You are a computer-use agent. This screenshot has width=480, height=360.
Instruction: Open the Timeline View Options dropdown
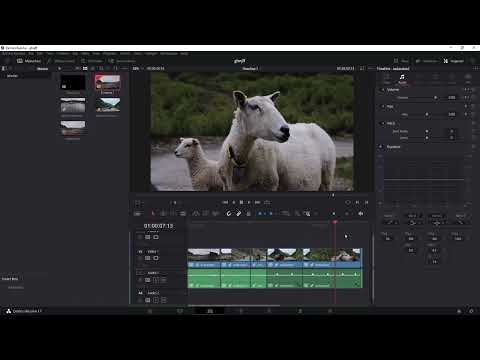138,213
